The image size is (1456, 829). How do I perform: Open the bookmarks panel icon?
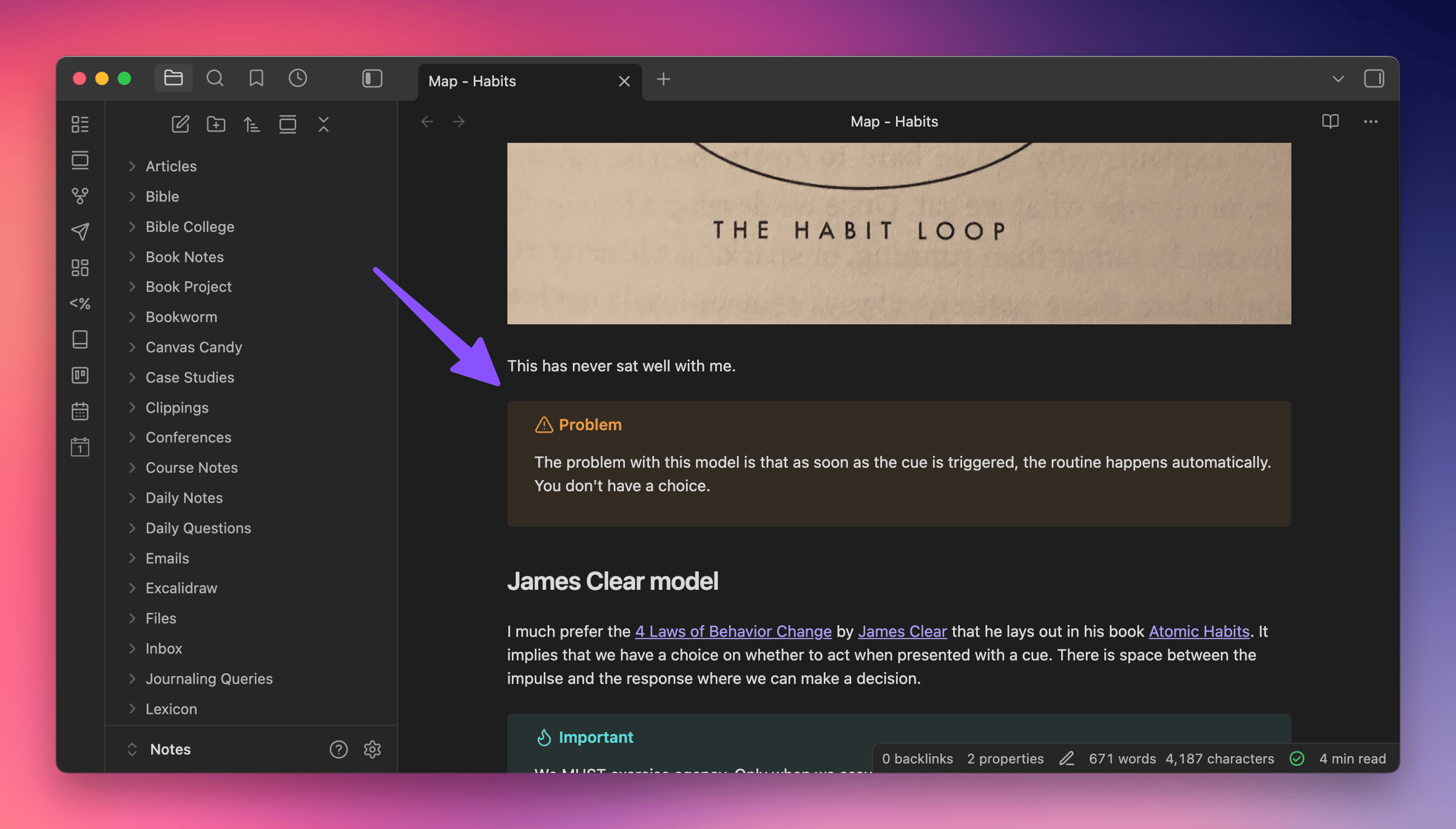tap(256, 78)
